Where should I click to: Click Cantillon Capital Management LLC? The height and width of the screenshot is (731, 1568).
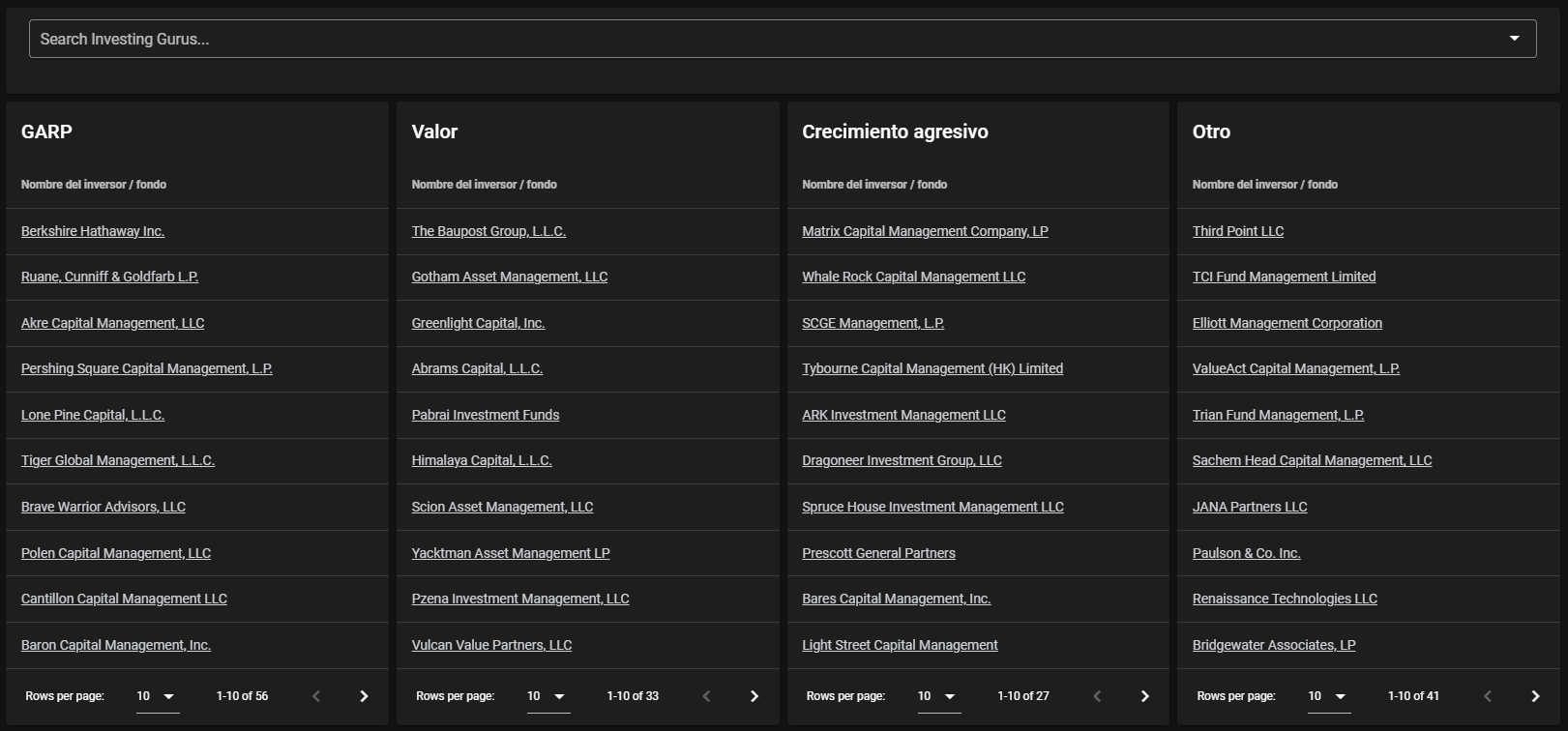tap(124, 599)
